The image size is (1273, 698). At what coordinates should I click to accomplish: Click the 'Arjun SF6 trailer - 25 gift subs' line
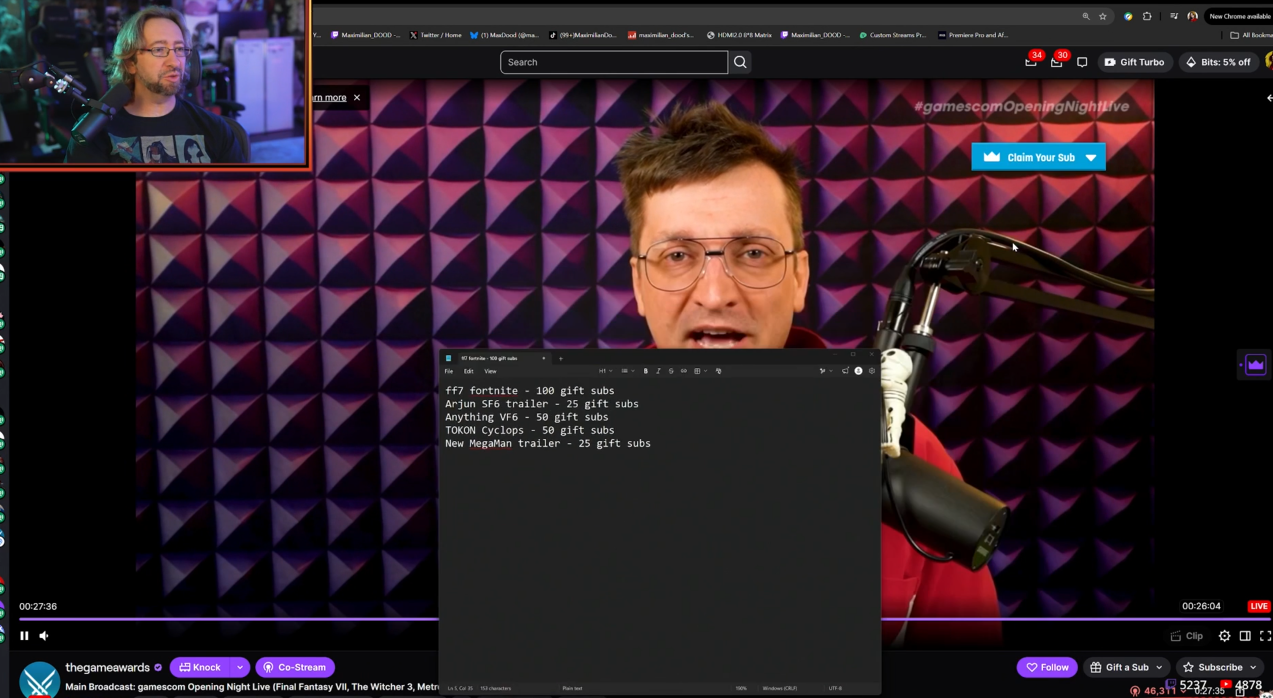click(542, 404)
